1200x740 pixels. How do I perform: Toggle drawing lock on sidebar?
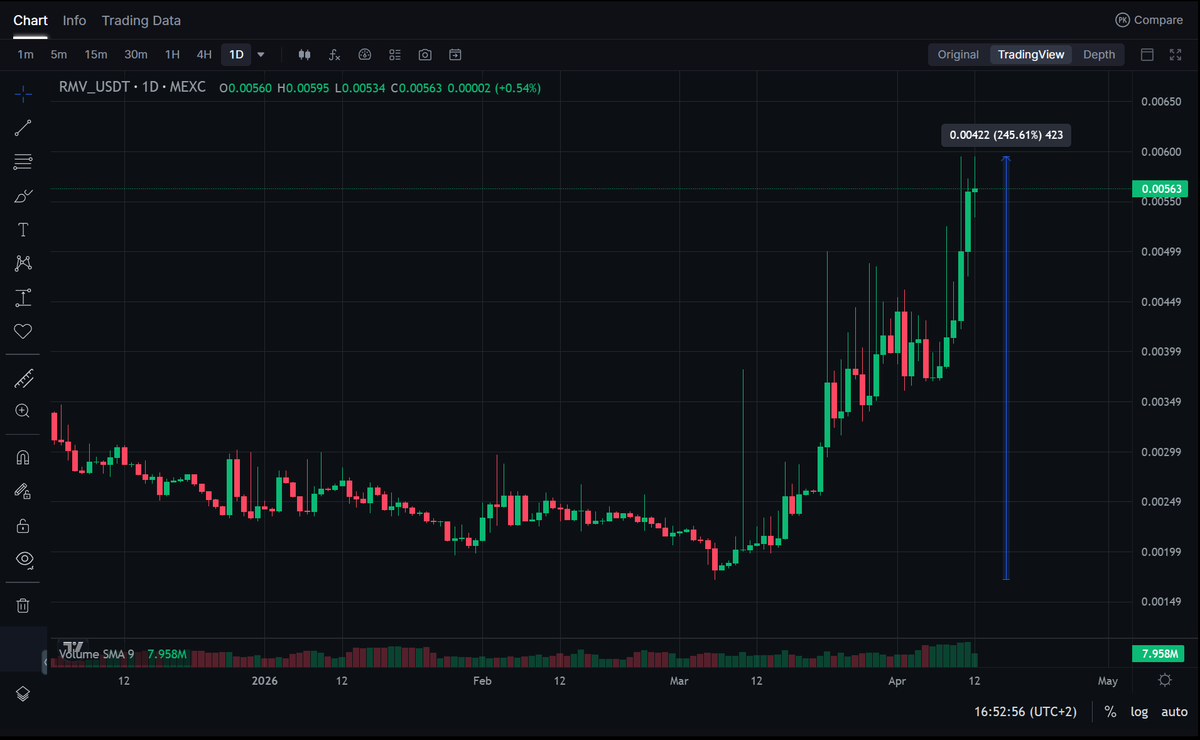(22, 524)
